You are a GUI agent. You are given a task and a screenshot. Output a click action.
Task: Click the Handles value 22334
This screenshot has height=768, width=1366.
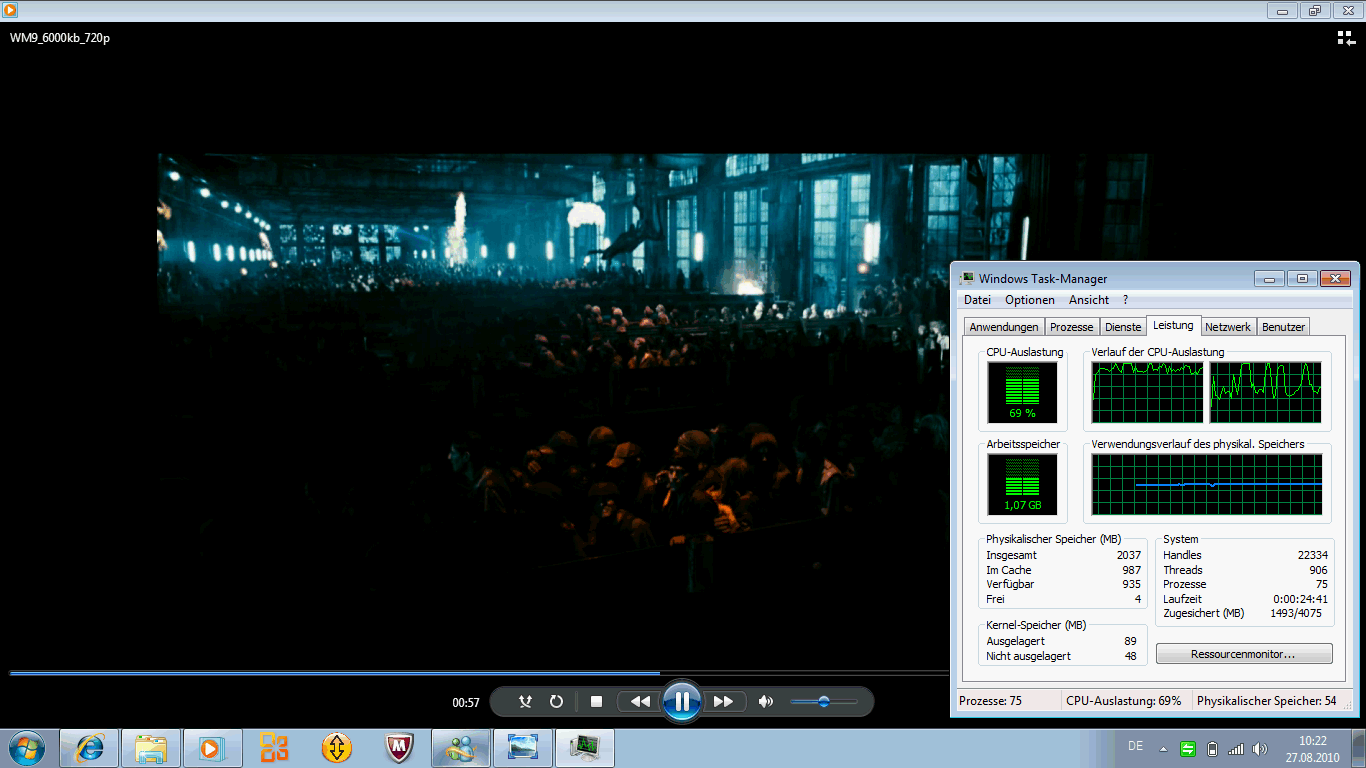1312,555
